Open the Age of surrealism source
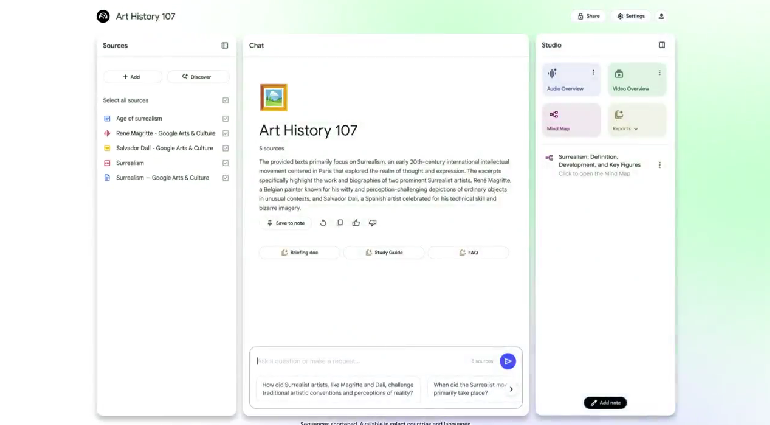 (x=139, y=118)
